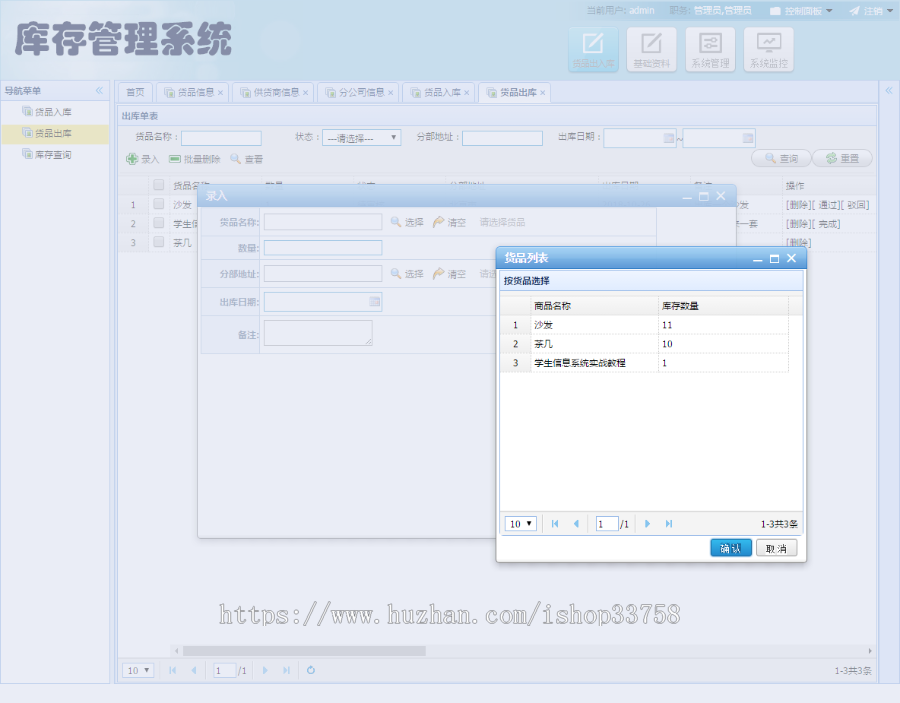This screenshot has height=703, width=900.
Task: Click the 确认 confirm button
Action: click(x=731, y=547)
